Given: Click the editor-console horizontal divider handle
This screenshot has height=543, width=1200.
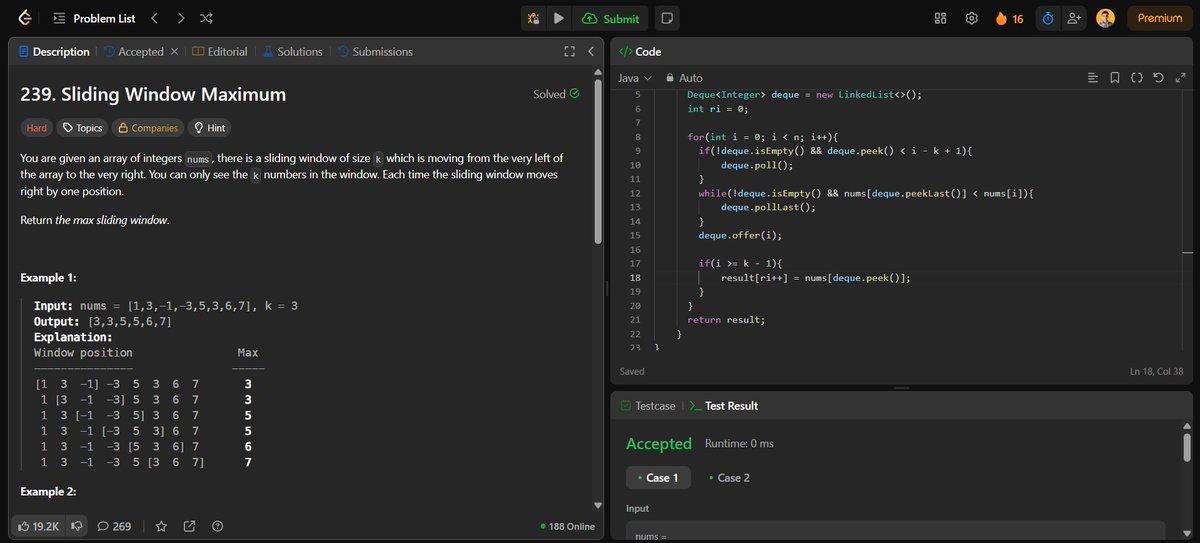Looking at the screenshot, I should pos(901,387).
